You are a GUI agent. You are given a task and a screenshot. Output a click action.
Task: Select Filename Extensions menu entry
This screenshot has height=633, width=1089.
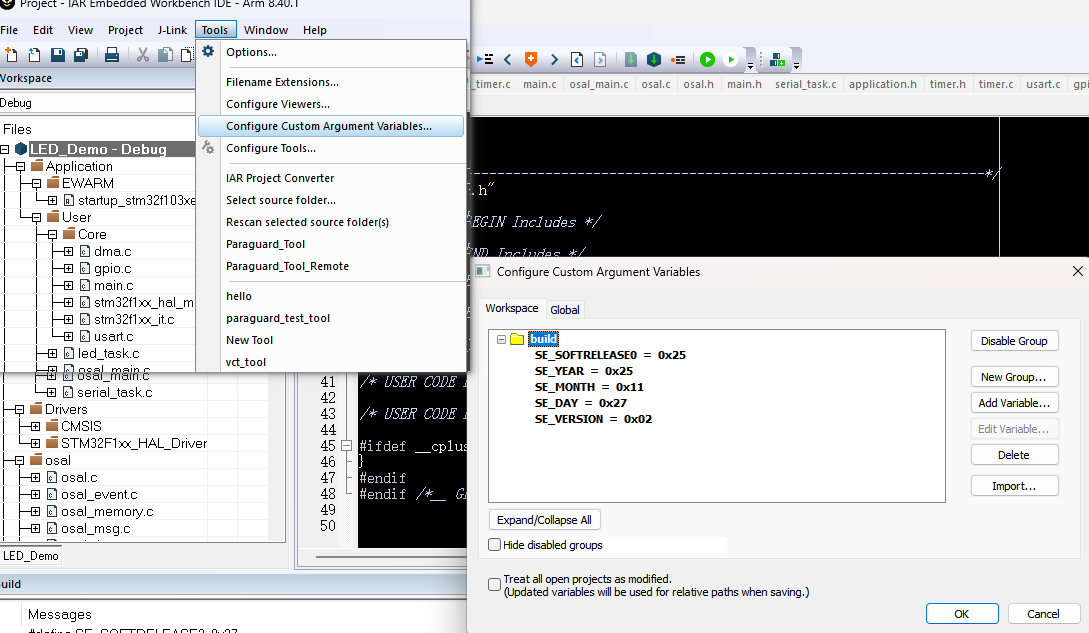pos(282,82)
